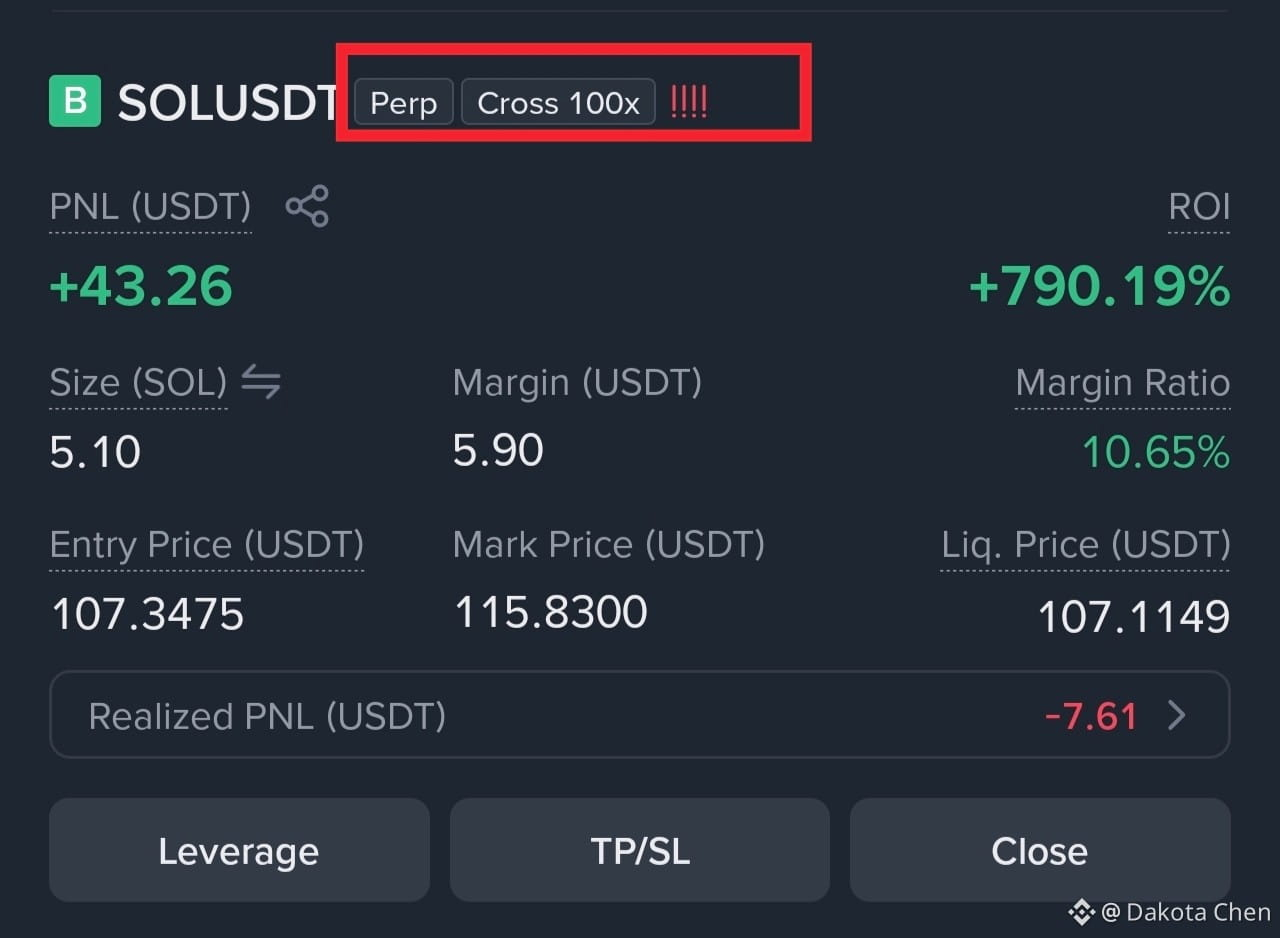The image size is (1280, 938).
Task: Tap the Entry Price (USDT) label
Action: [x=207, y=545]
